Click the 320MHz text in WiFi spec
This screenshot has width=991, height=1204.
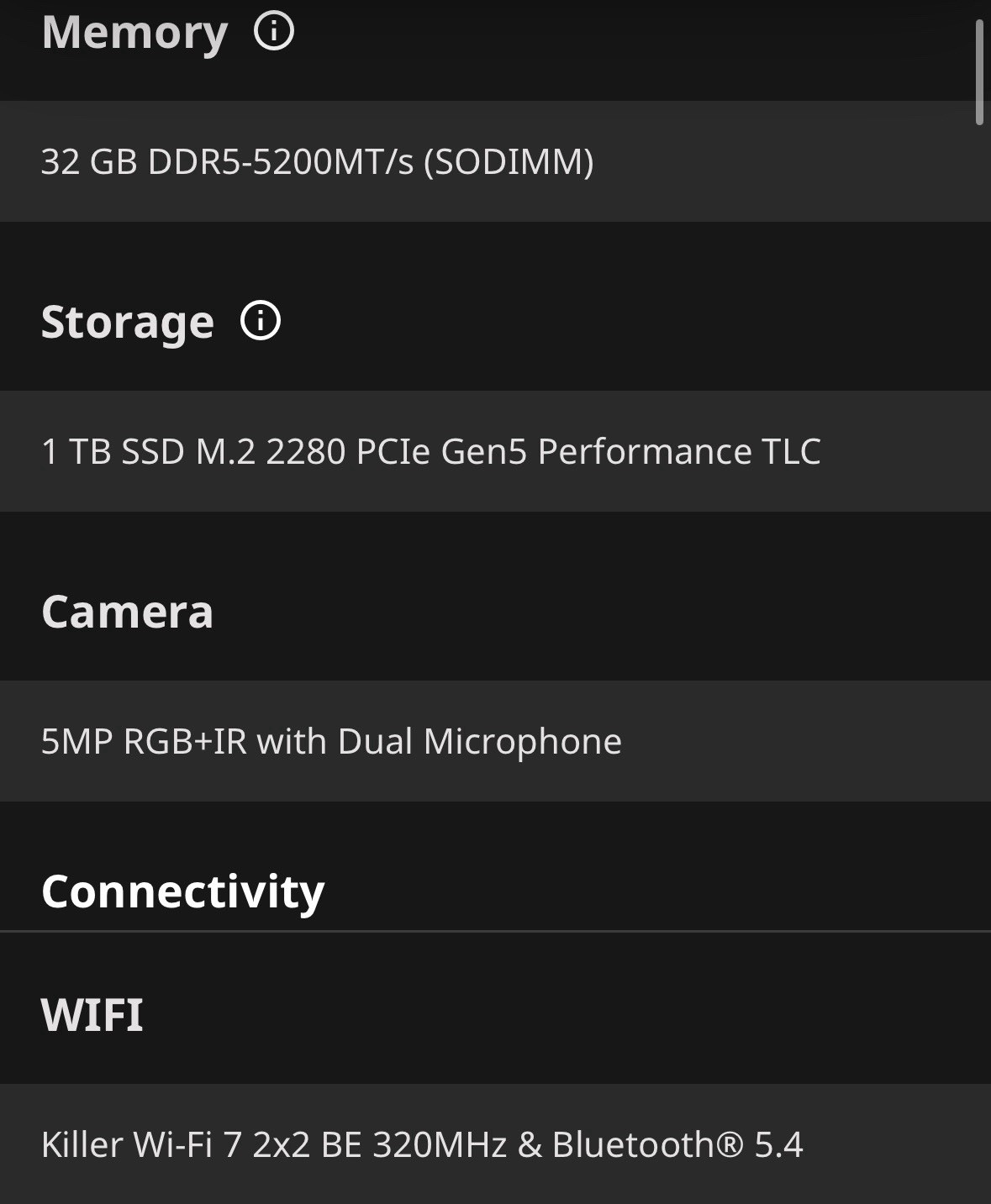440,1144
